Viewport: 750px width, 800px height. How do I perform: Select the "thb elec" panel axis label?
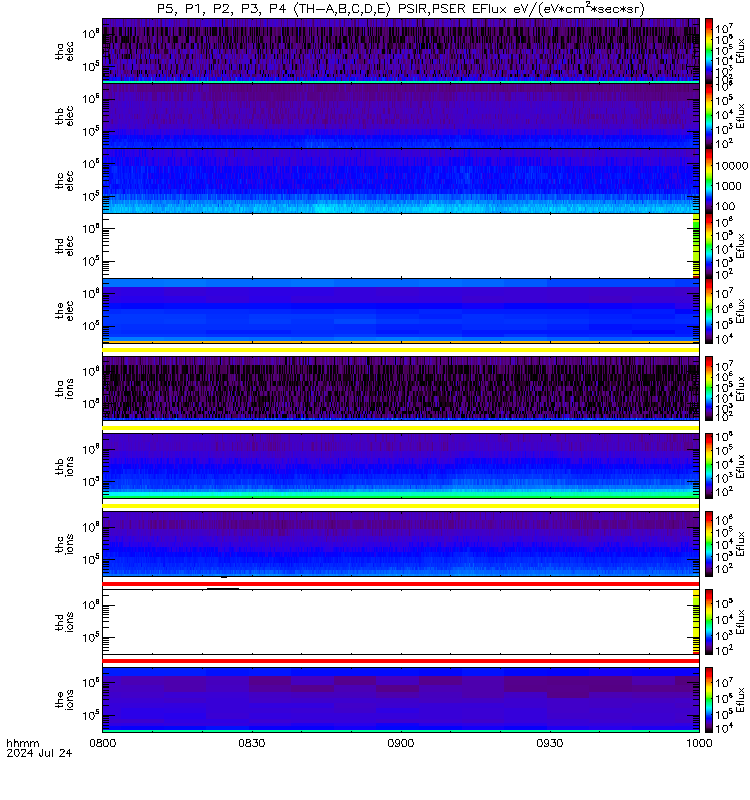64,116
